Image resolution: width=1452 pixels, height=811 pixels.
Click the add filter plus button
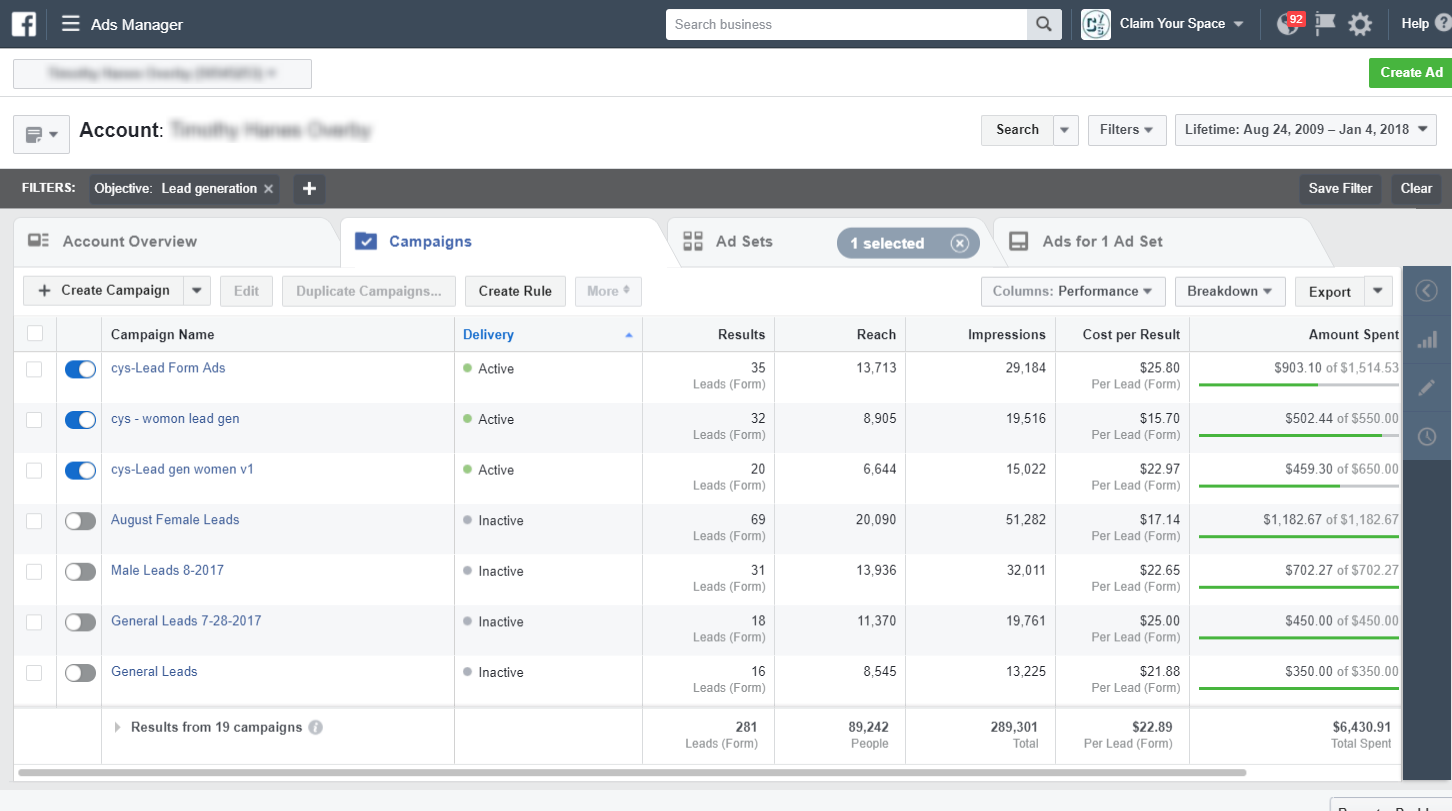[x=309, y=188]
